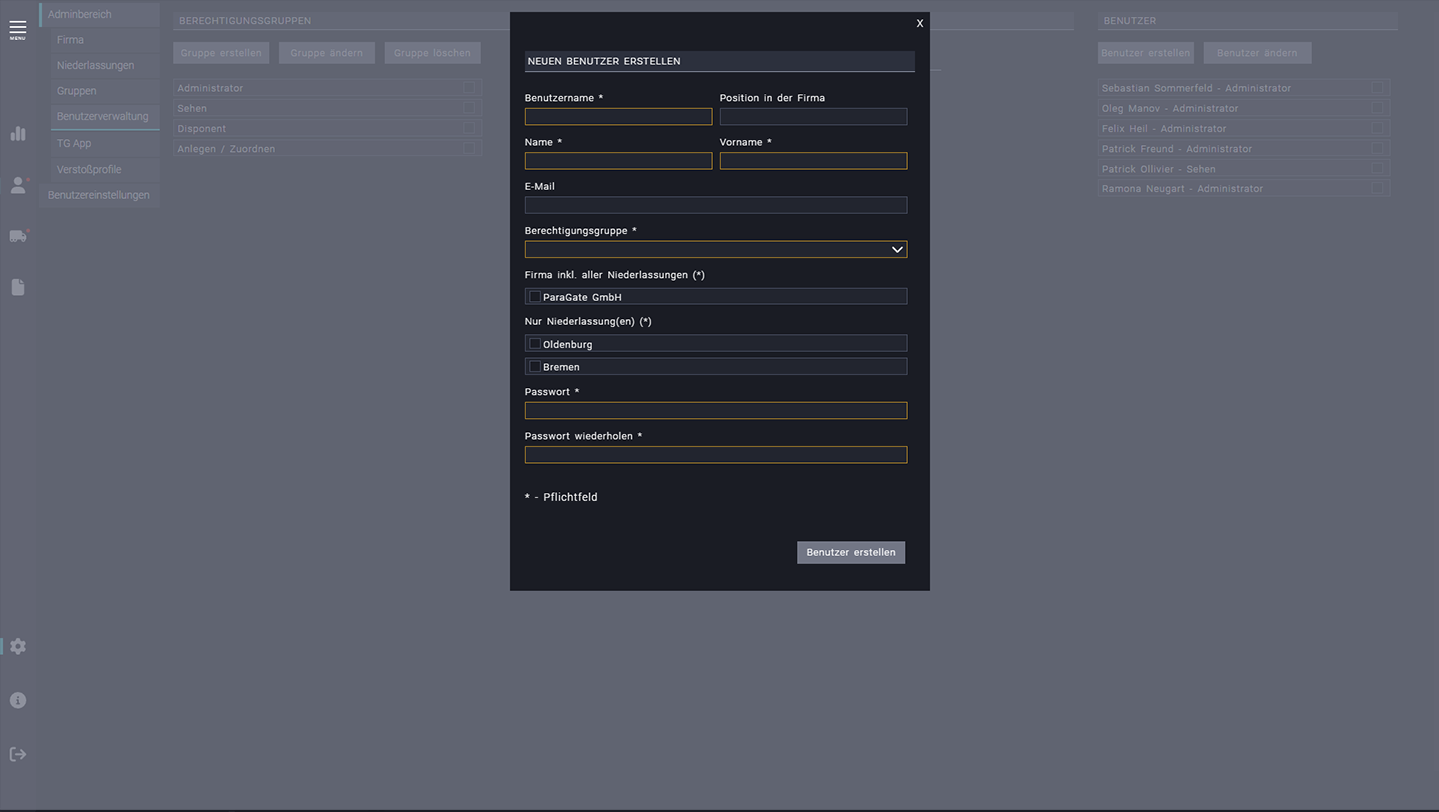Viewport: 1439px width, 812px height.
Task: Click into the Passwort field
Action: tap(715, 411)
